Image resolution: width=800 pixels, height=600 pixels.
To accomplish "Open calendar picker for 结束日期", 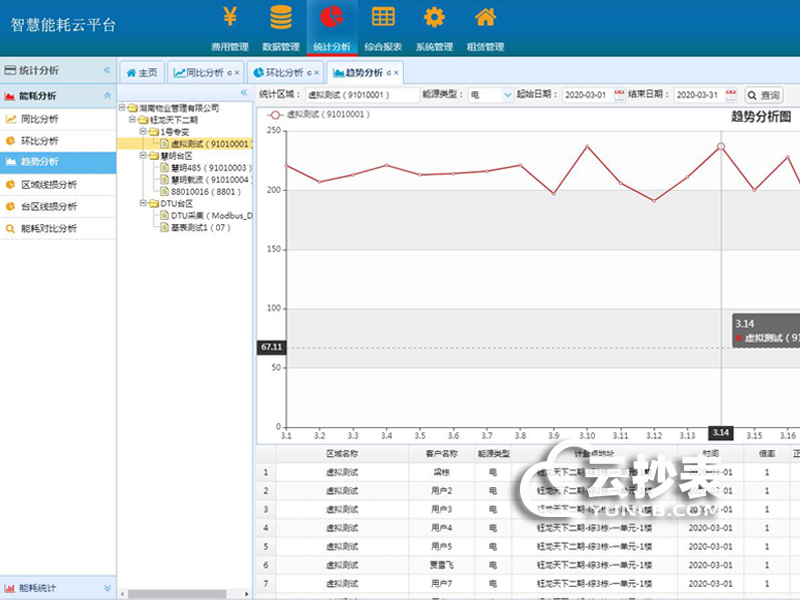I will 731,95.
